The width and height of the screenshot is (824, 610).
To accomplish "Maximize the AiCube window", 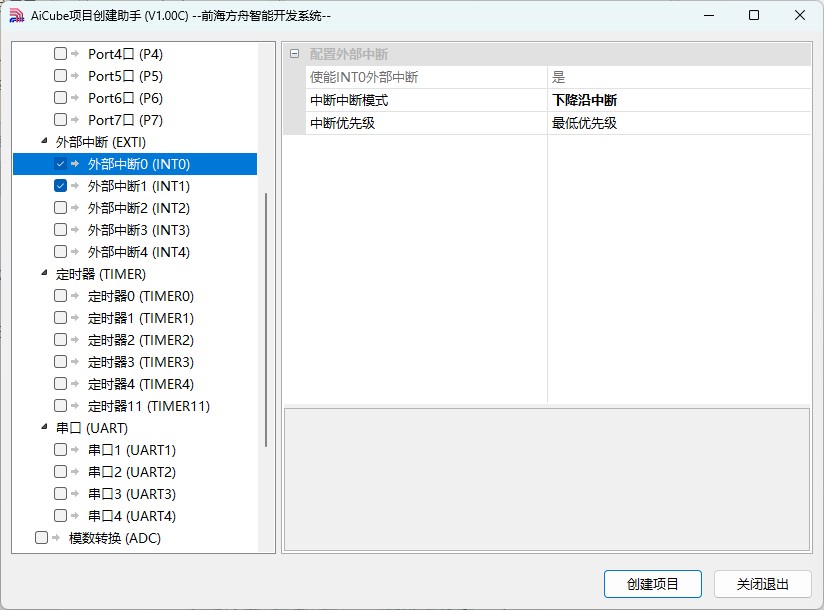I will coord(754,15).
